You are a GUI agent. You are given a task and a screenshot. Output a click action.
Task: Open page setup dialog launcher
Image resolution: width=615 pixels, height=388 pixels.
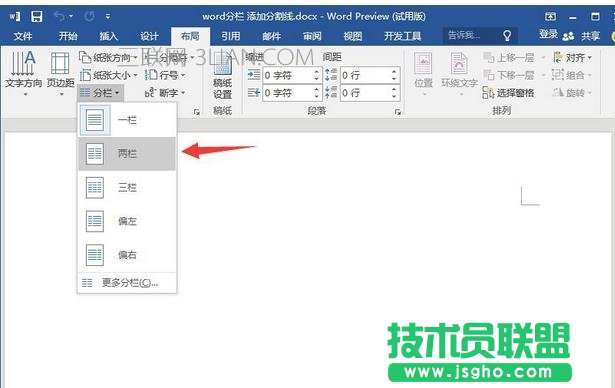coord(197,112)
